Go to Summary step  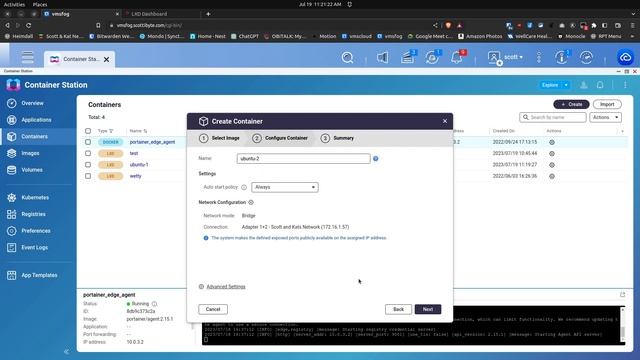(x=337, y=138)
